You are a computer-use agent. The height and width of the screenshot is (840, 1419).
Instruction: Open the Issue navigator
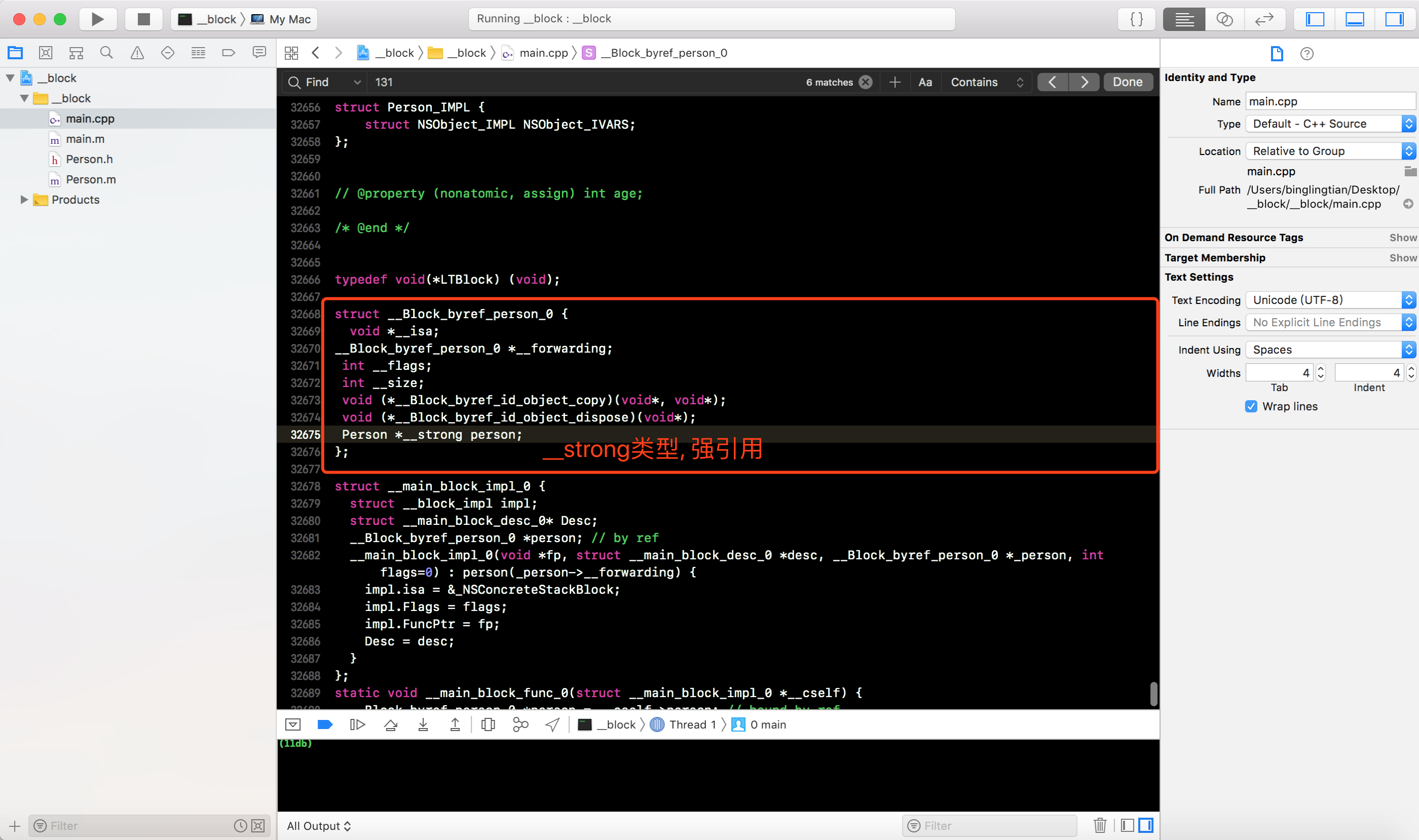coord(137,53)
